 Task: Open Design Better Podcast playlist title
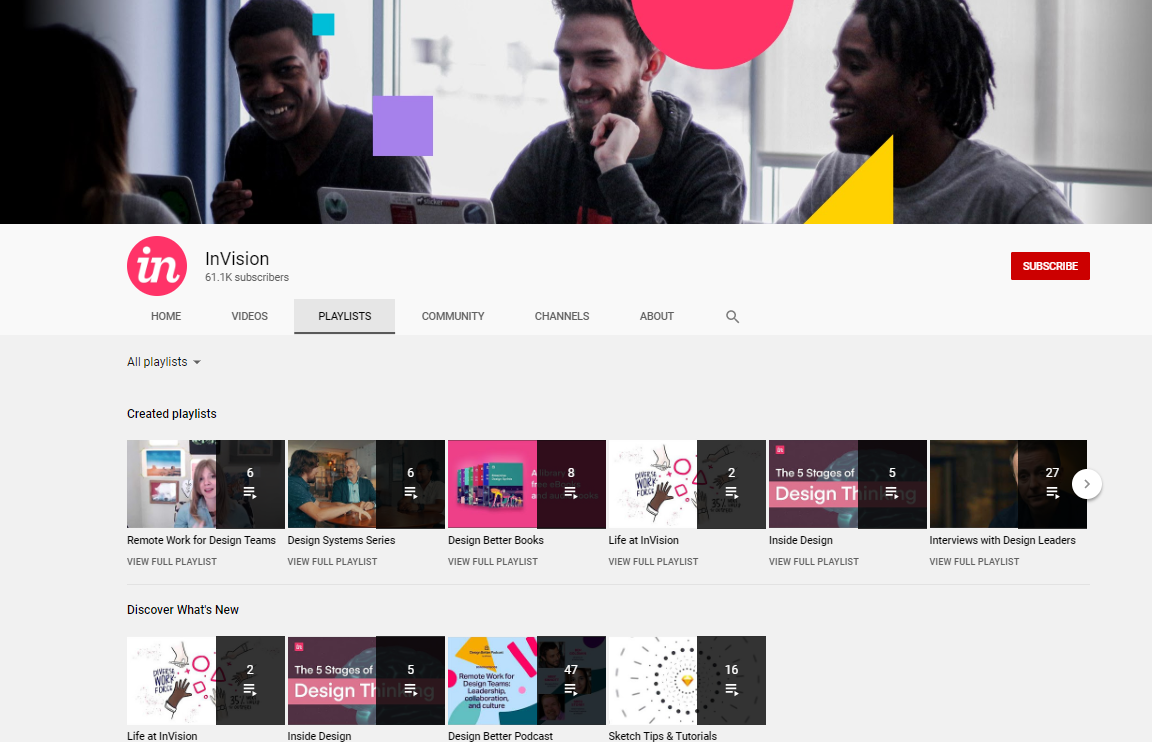(500, 735)
